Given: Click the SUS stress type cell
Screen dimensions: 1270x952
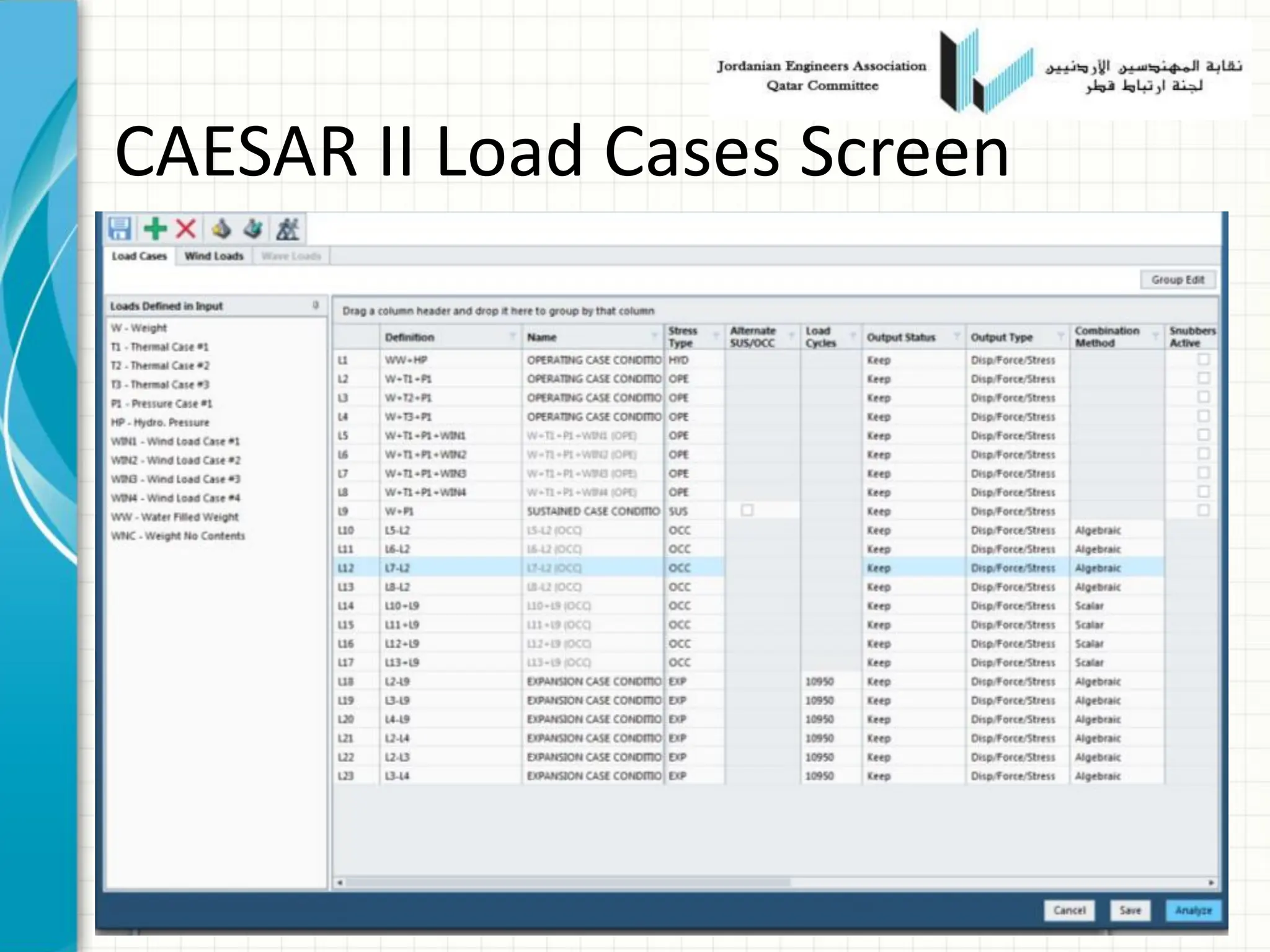Looking at the screenshot, I should click(694, 511).
